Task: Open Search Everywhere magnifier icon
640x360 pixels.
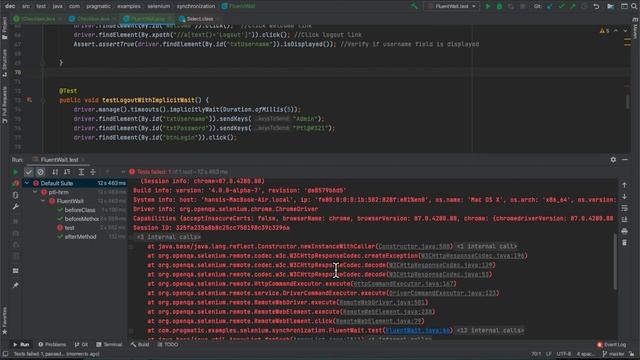Action: (x=634, y=6)
